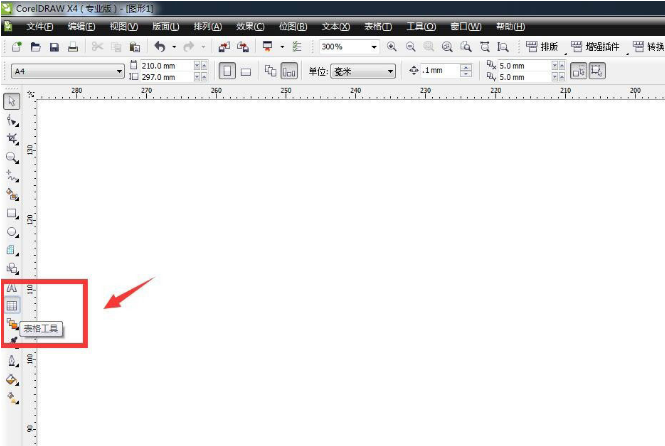Click the Zoom to Page icon
Screen dimensions: 665x446
pos(466,47)
